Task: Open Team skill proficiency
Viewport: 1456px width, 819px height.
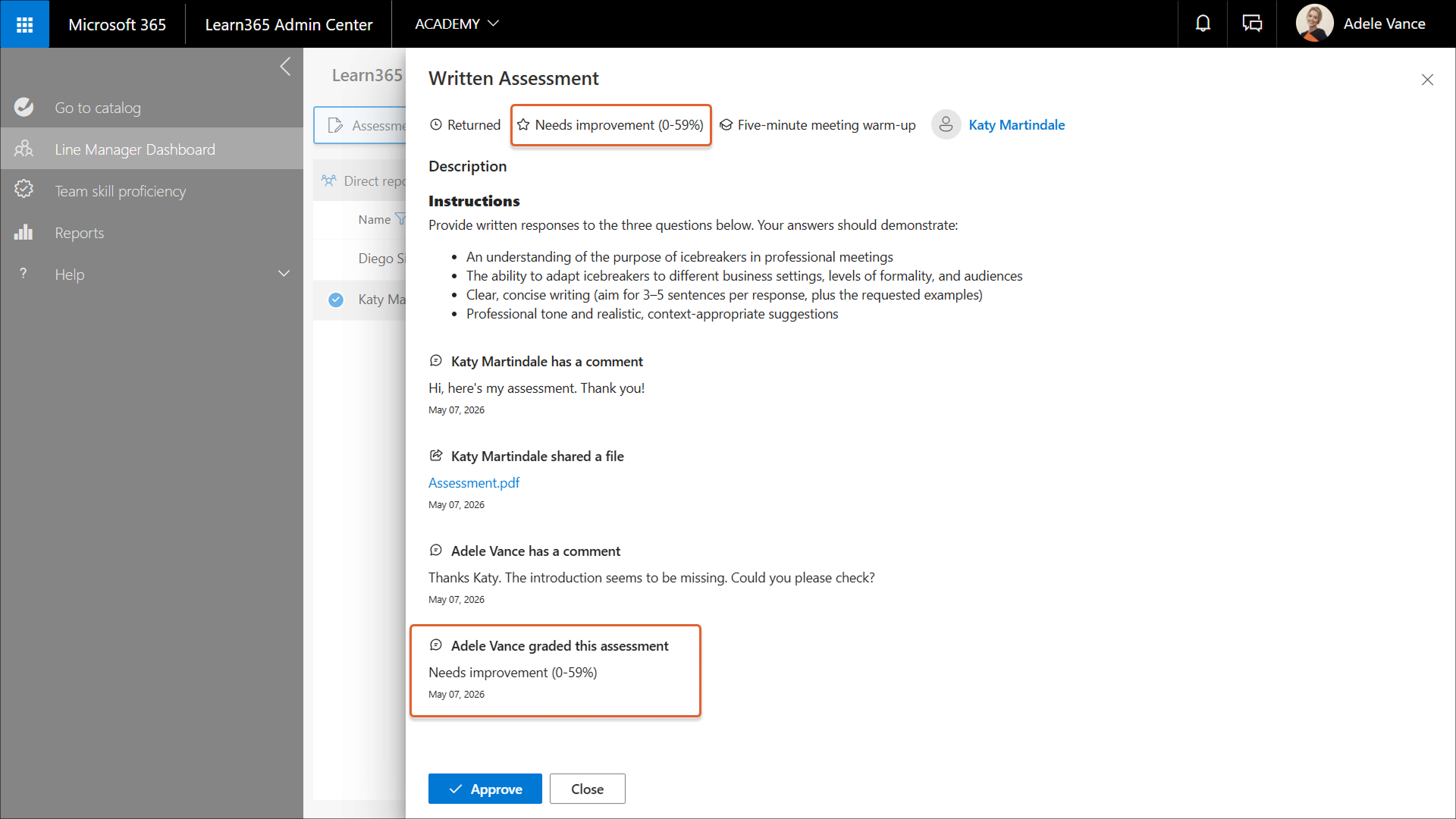Action: click(x=152, y=191)
